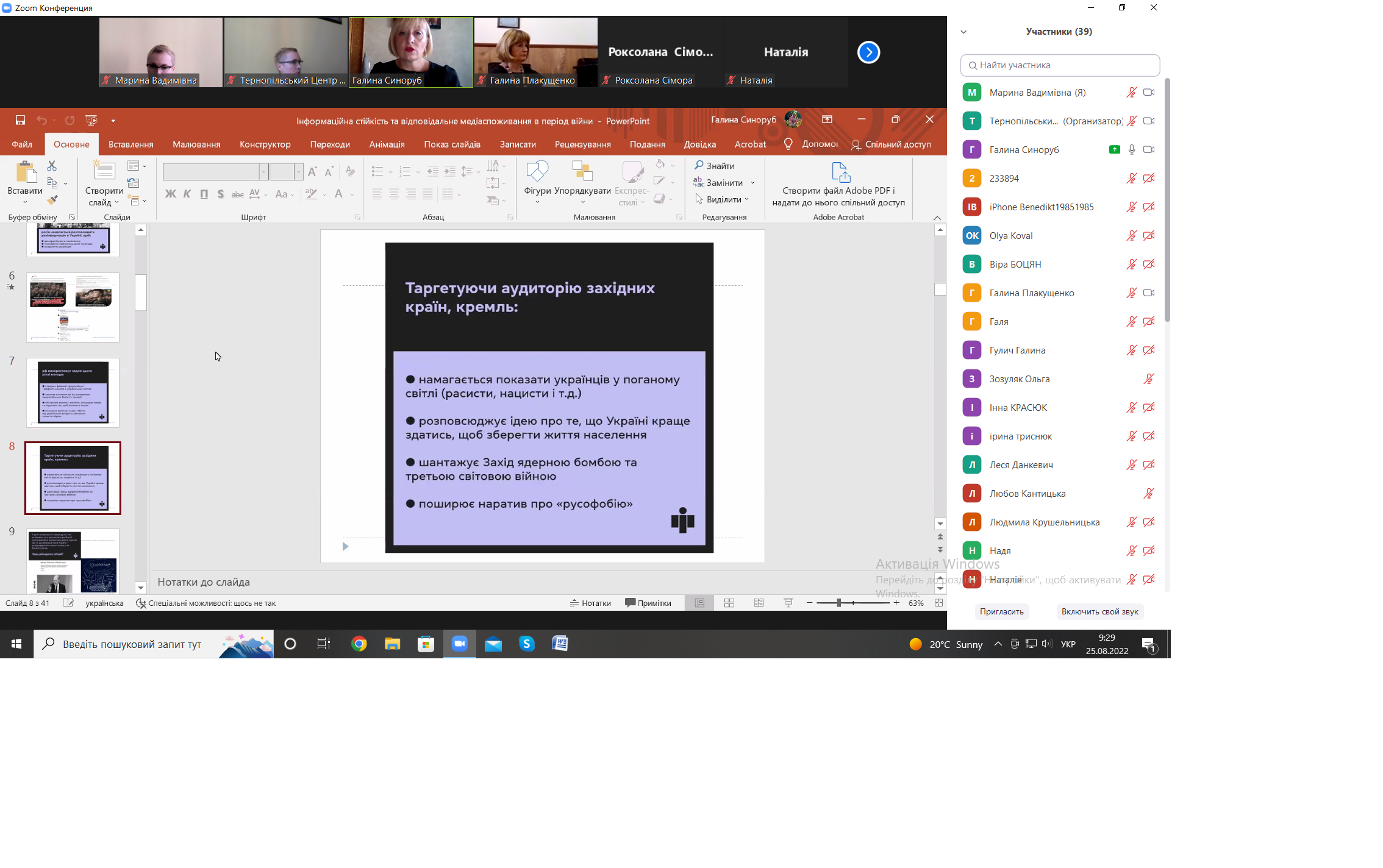Show next video participants with blue arrow
Viewport: 1383px width, 868px height.
tap(868, 52)
